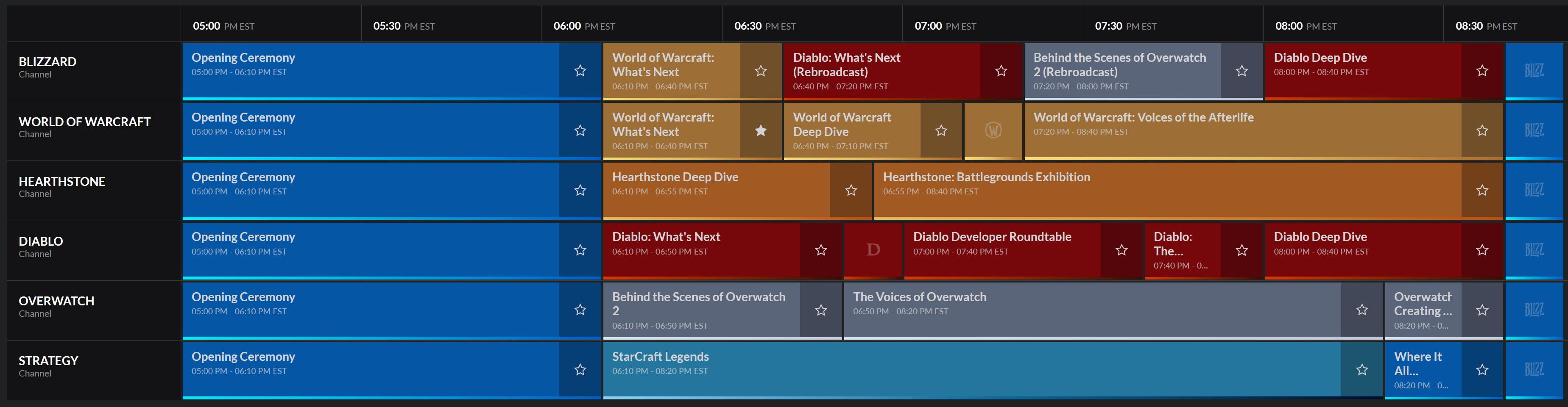Favorite Opening Ceremony star on Blizzard channel
Viewport: 1568px width, 407px height.
click(580, 71)
